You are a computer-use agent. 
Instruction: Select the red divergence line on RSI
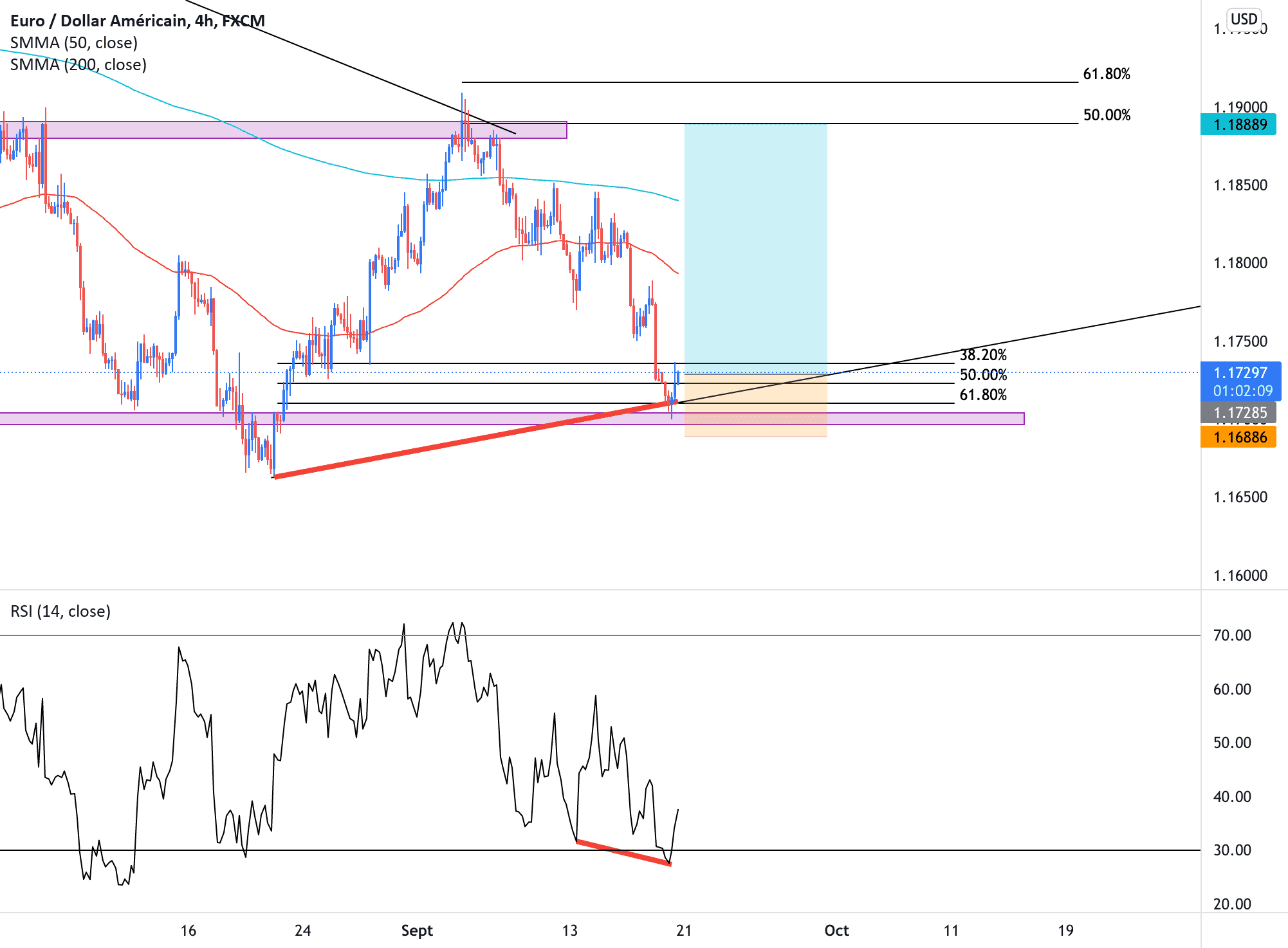[624, 853]
